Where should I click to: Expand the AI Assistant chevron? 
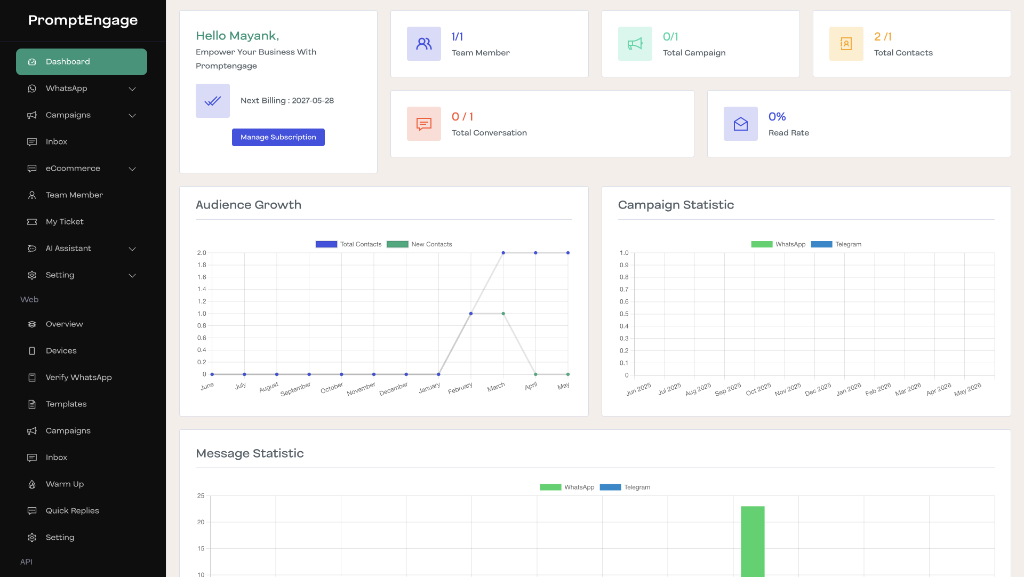132,249
